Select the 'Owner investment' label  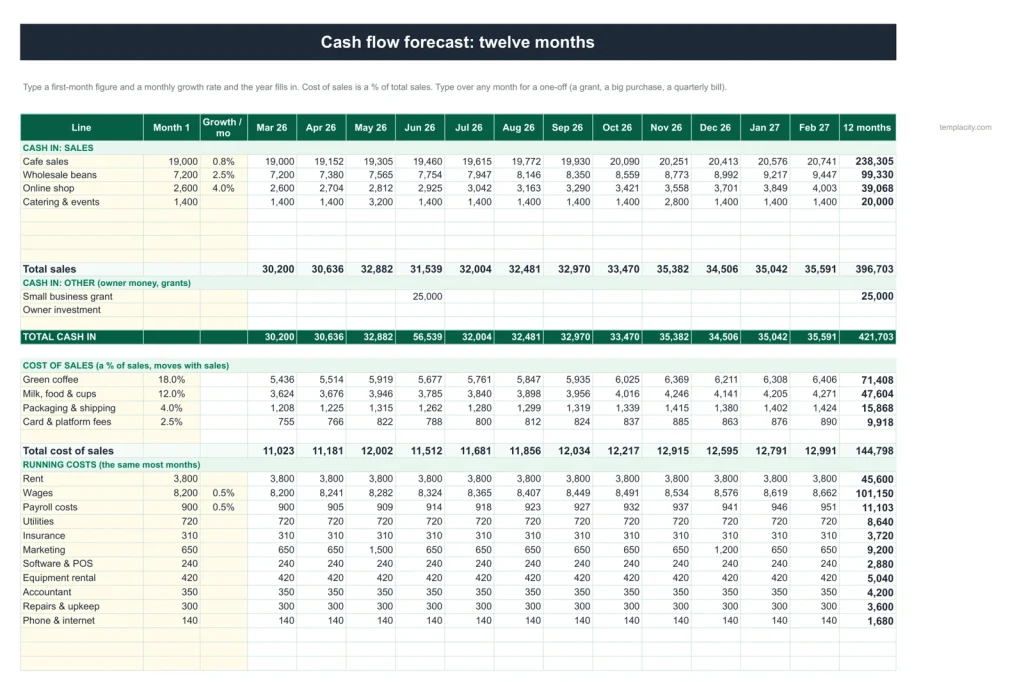pyautogui.click(x=61, y=310)
